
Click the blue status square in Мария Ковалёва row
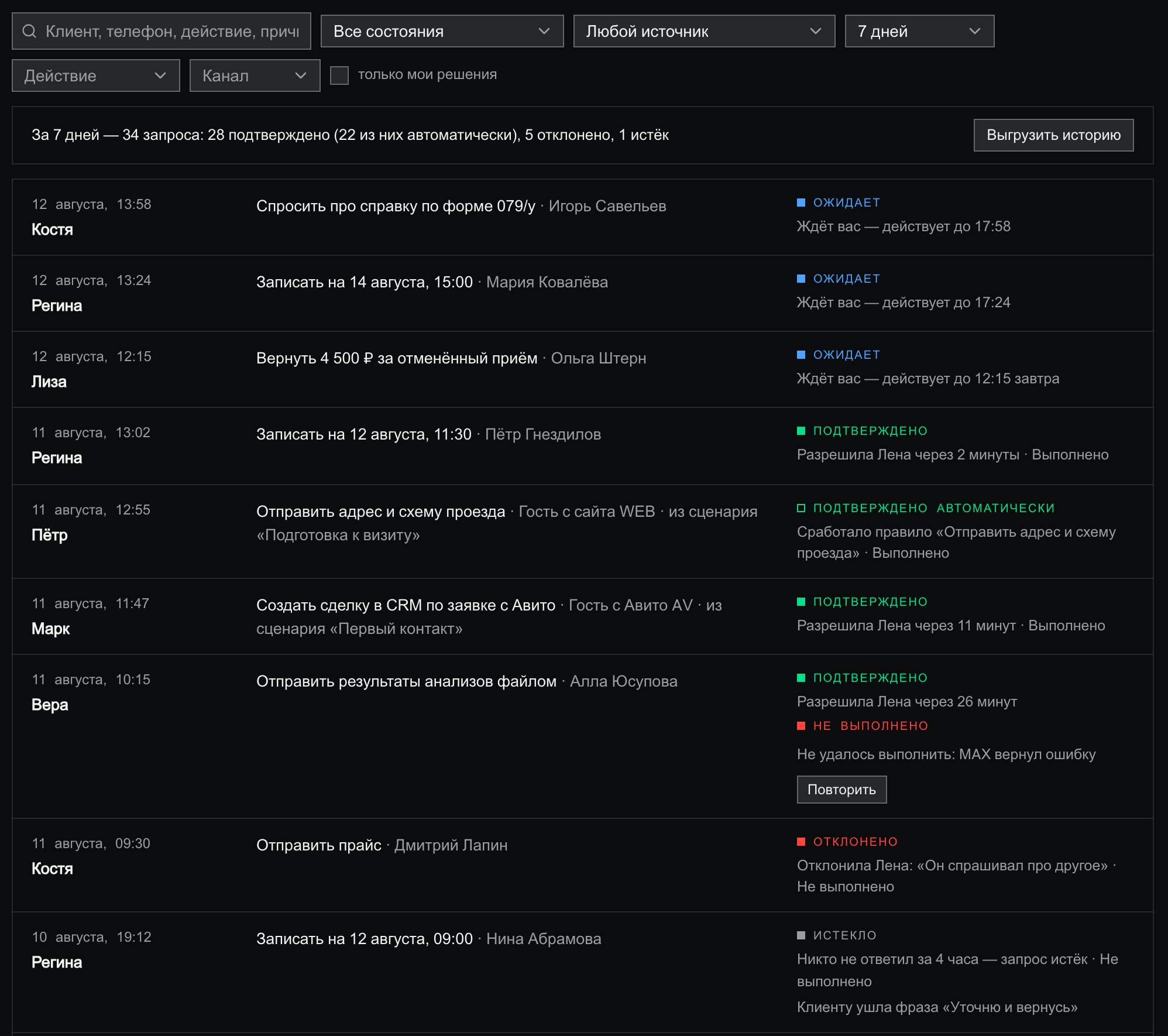(x=801, y=279)
